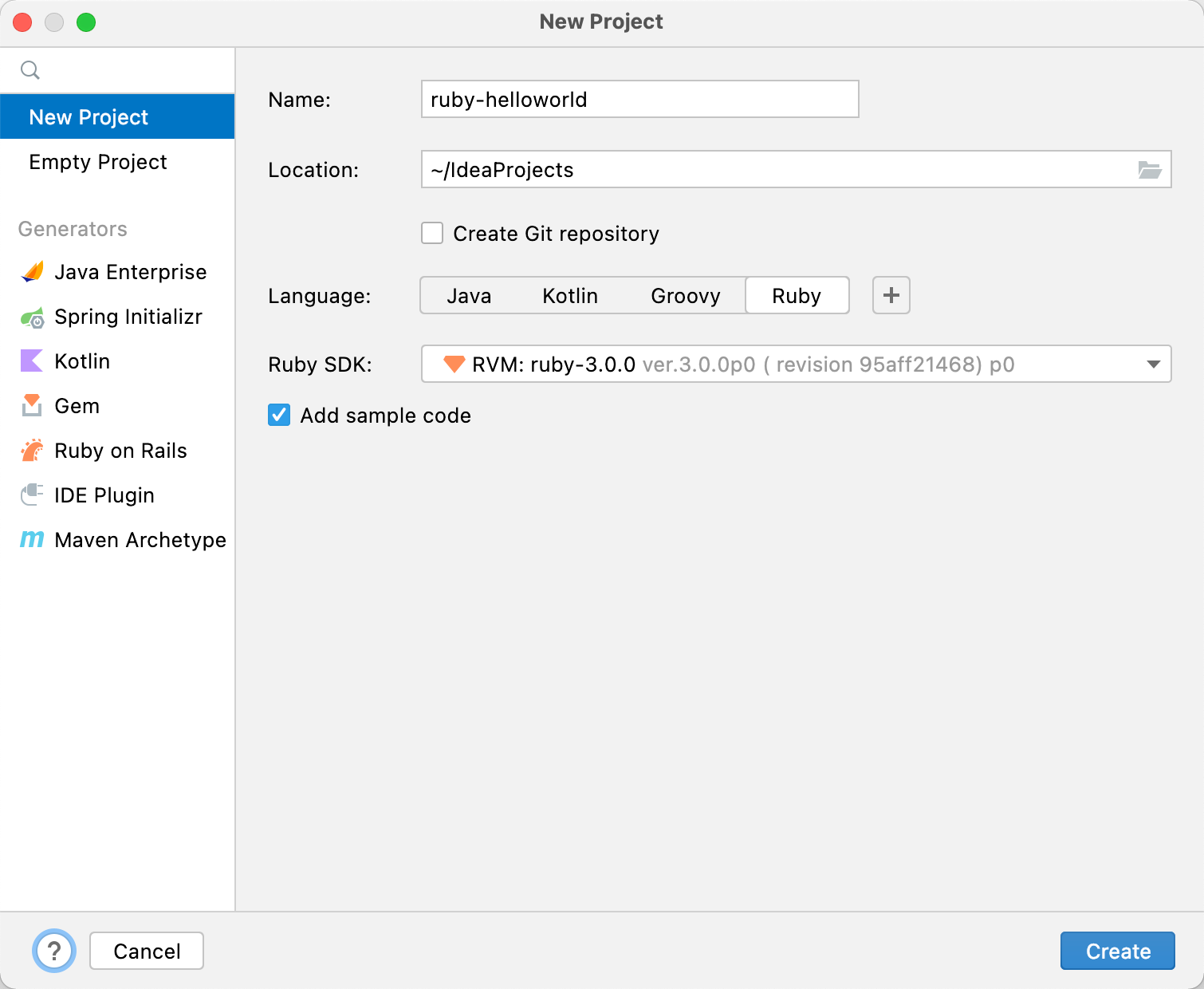Select the Java Enterprise generator icon
This screenshot has height=989, width=1204.
(33, 272)
